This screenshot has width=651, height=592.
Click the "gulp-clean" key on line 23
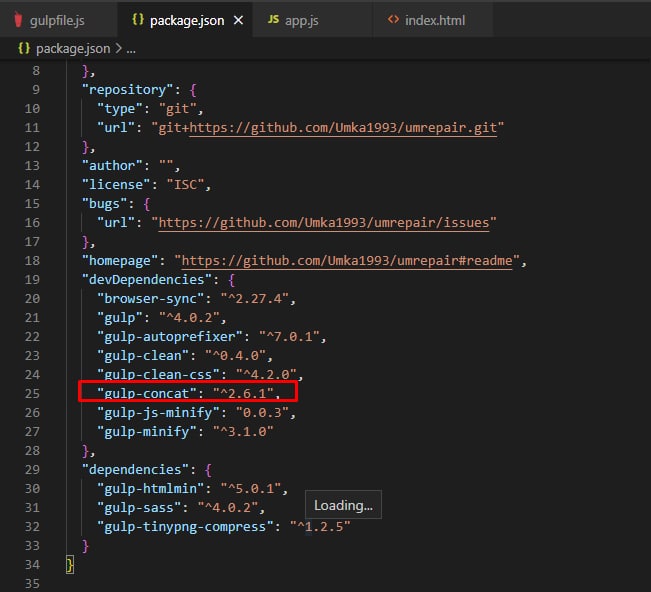point(142,355)
